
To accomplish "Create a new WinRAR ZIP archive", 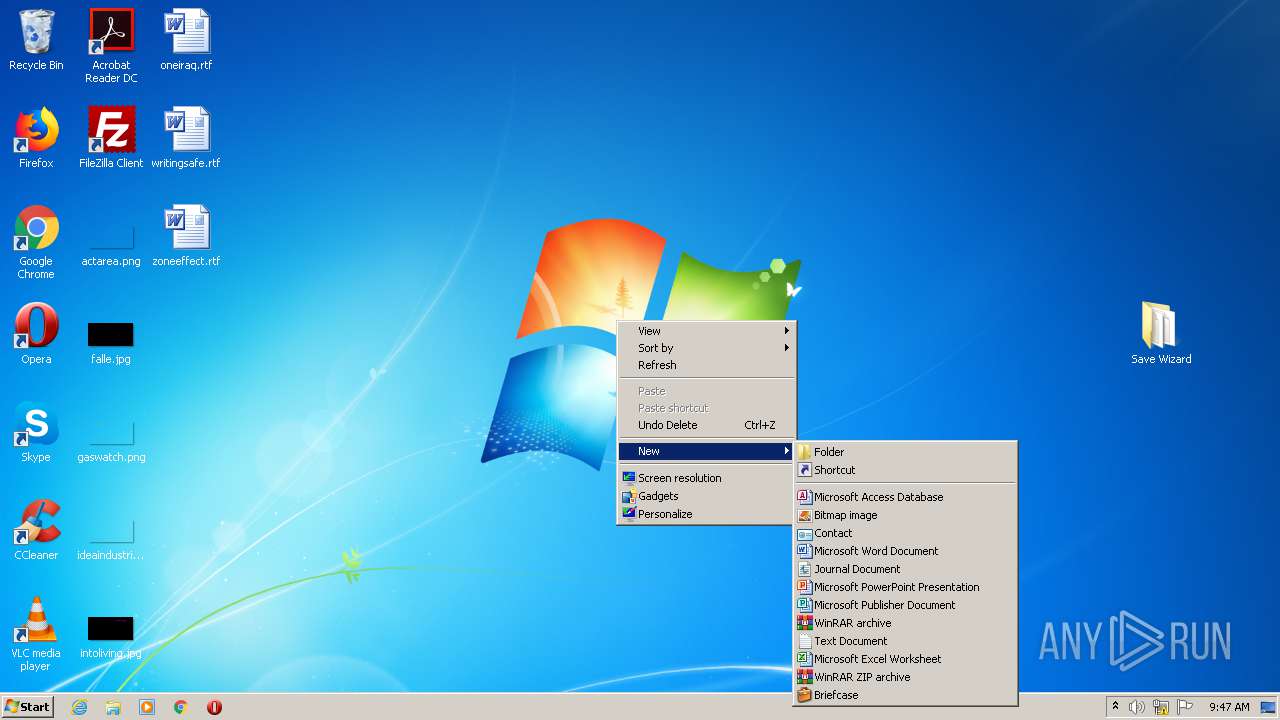I will pyautogui.click(x=905, y=677).
